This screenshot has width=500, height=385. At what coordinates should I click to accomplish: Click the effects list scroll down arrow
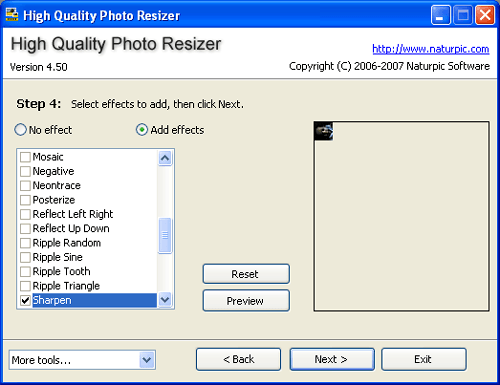click(x=165, y=300)
